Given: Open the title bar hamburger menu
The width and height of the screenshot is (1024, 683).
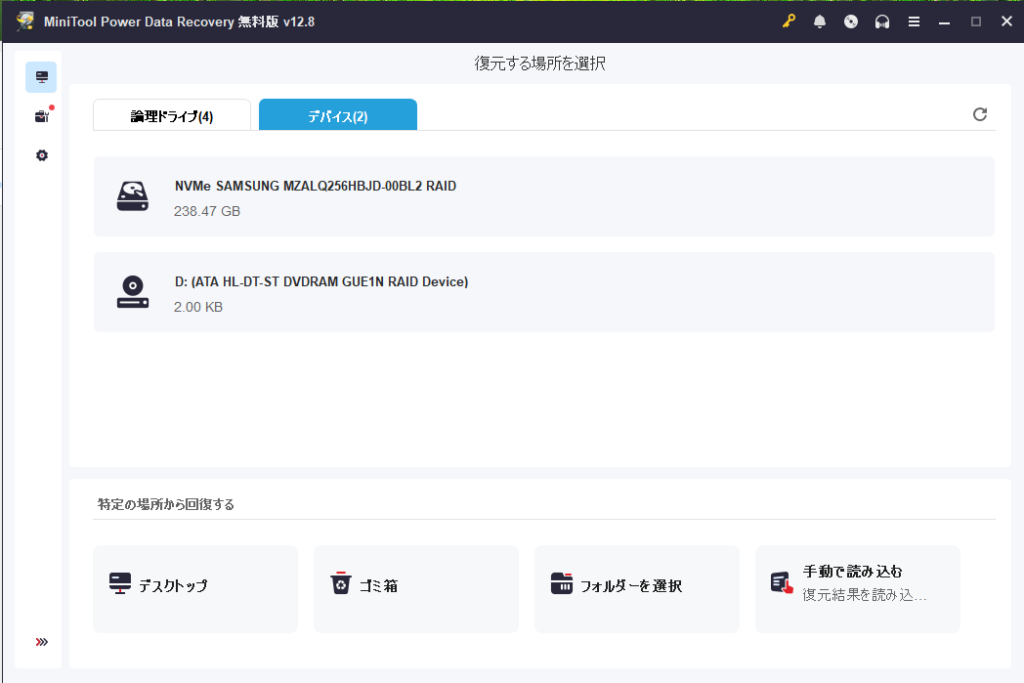Looking at the screenshot, I should 914,22.
